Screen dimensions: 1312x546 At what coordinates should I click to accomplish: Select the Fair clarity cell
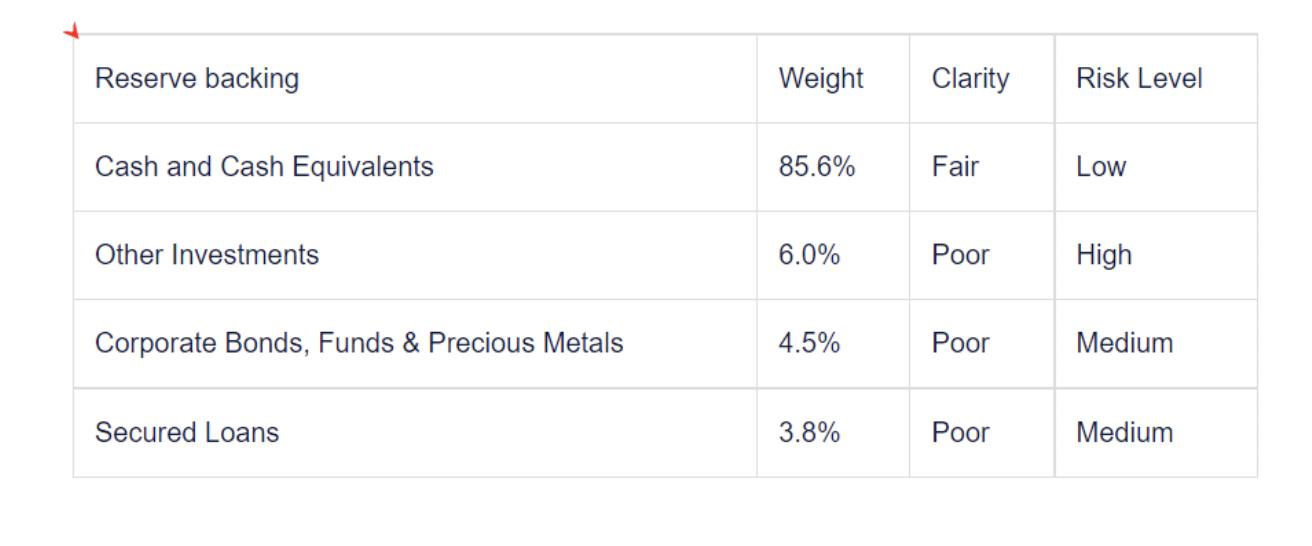coord(955,166)
